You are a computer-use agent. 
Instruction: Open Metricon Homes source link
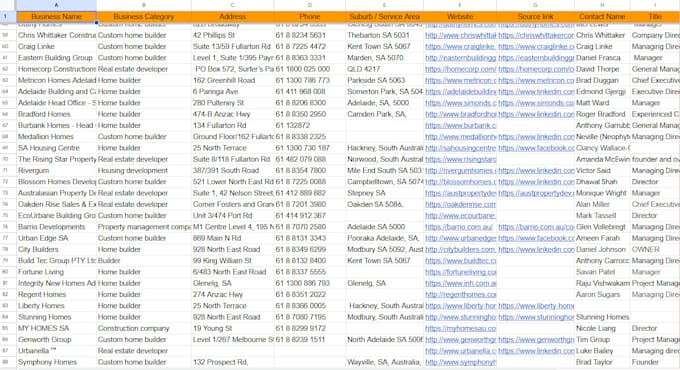536,80
